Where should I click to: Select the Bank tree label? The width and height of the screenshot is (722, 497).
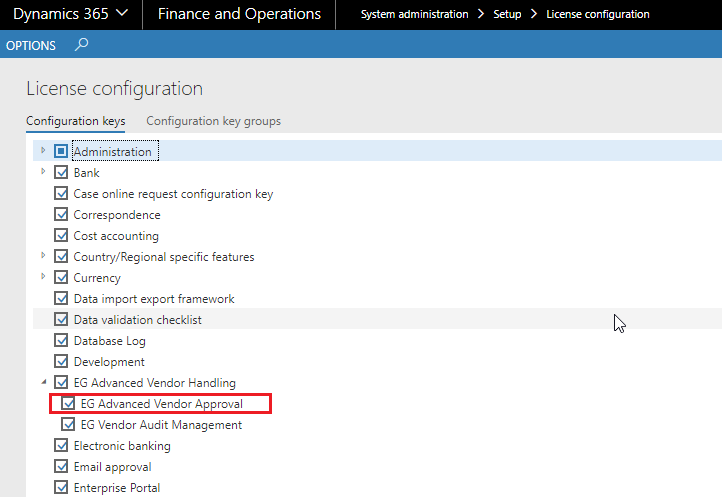(x=87, y=173)
